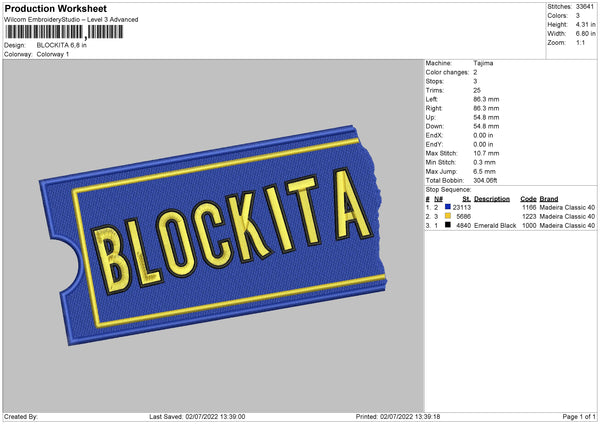Click the Trims value 25

(477, 90)
